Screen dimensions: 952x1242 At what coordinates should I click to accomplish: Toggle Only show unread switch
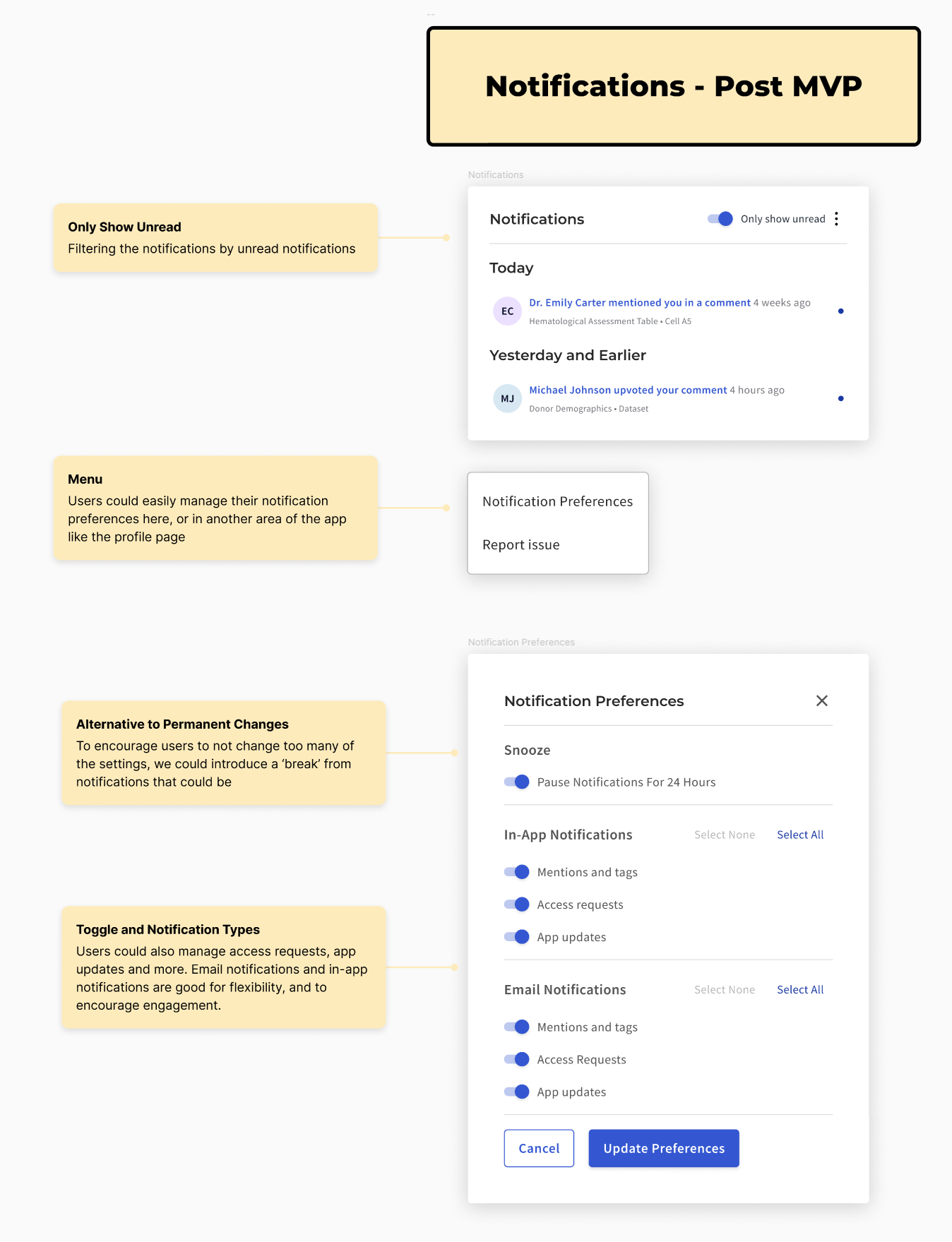click(x=720, y=219)
